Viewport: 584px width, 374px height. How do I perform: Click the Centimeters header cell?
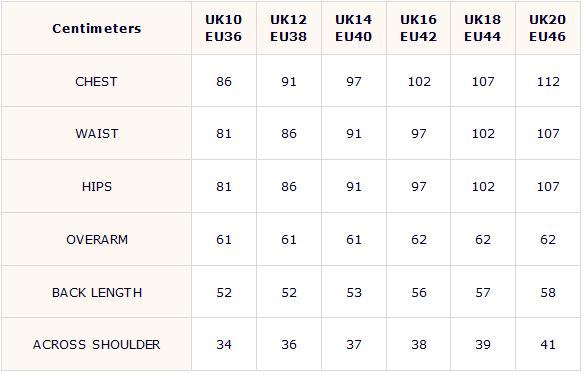[96, 28]
